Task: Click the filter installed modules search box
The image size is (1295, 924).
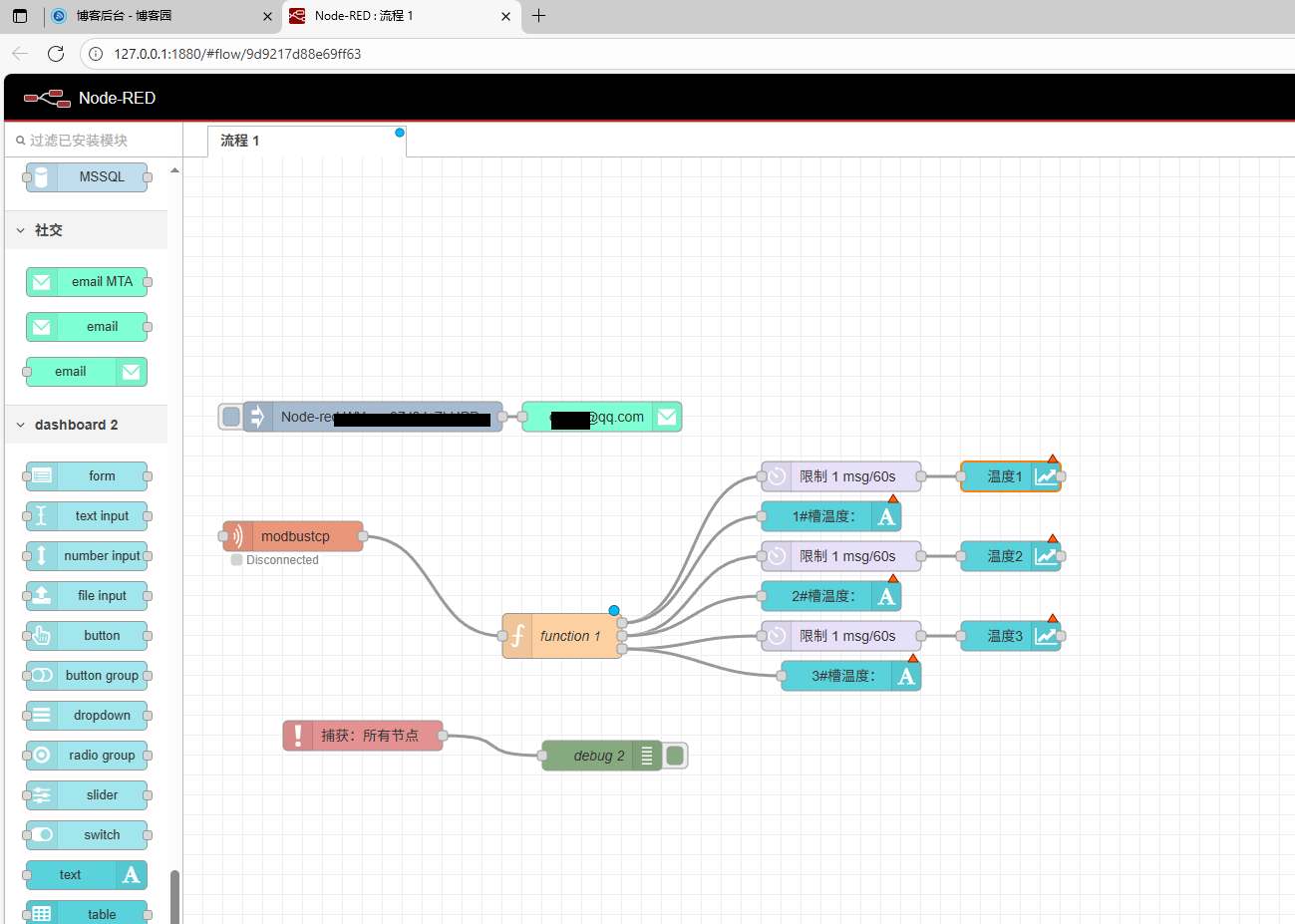Action: click(95, 141)
